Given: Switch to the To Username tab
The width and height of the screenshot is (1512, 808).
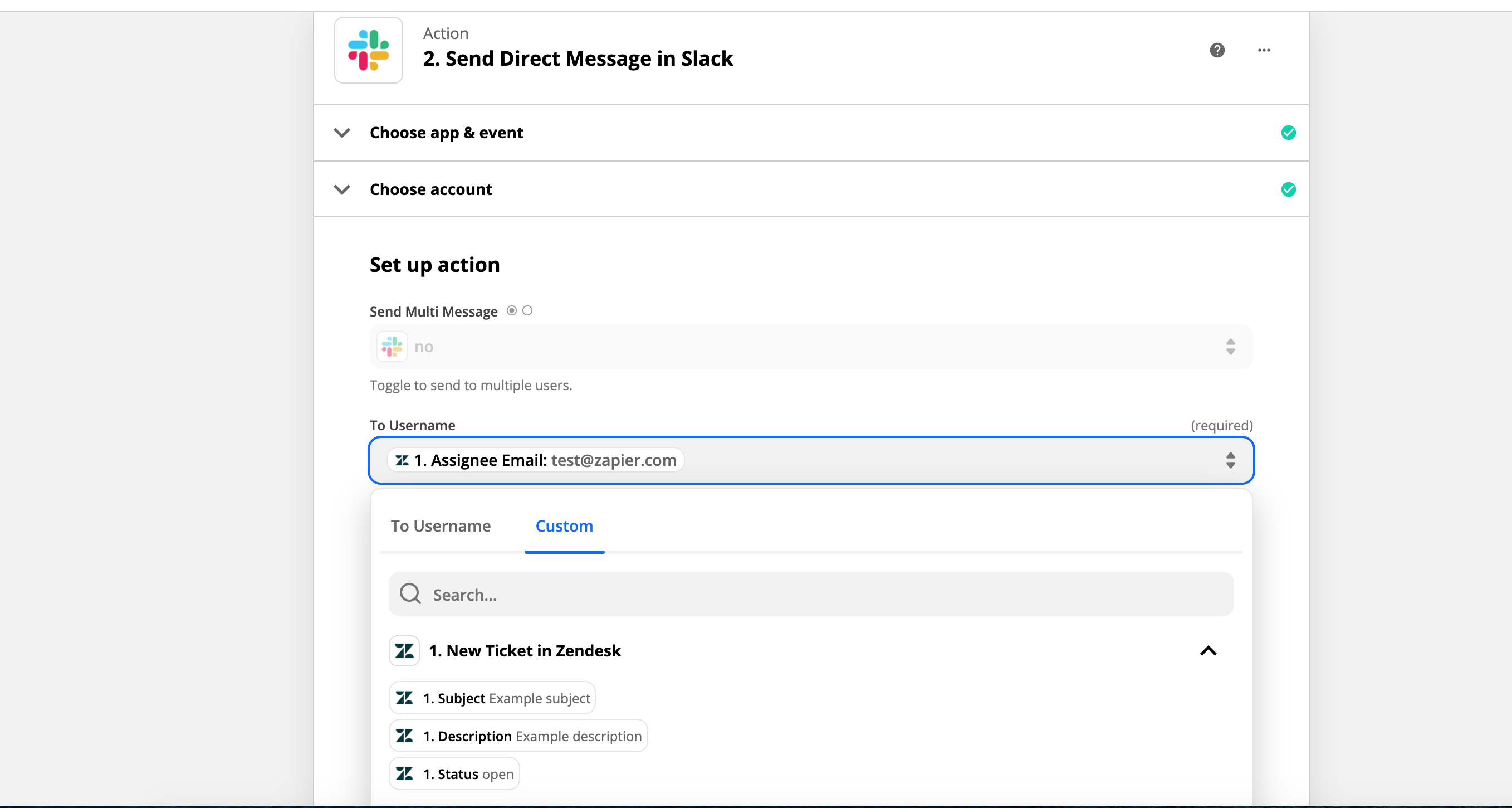Looking at the screenshot, I should (x=440, y=525).
